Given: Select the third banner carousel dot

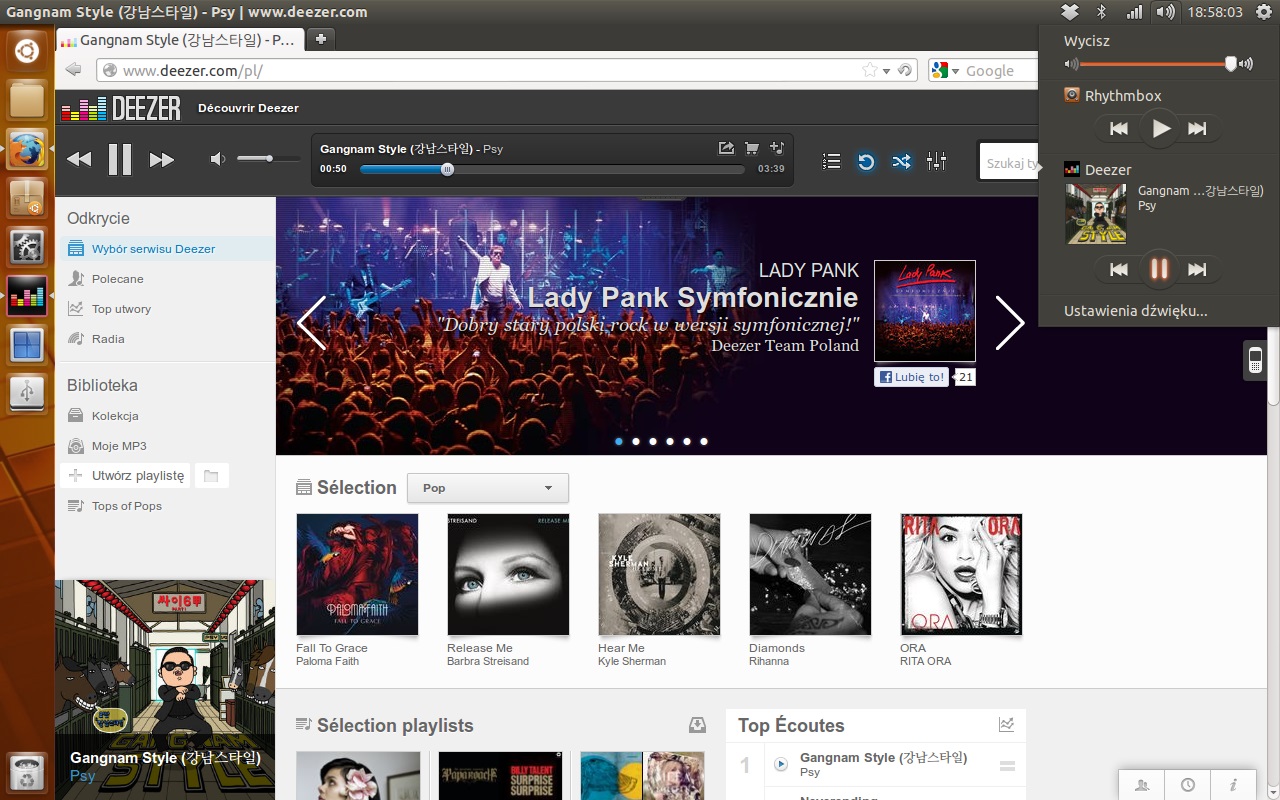Looking at the screenshot, I should tap(653, 441).
